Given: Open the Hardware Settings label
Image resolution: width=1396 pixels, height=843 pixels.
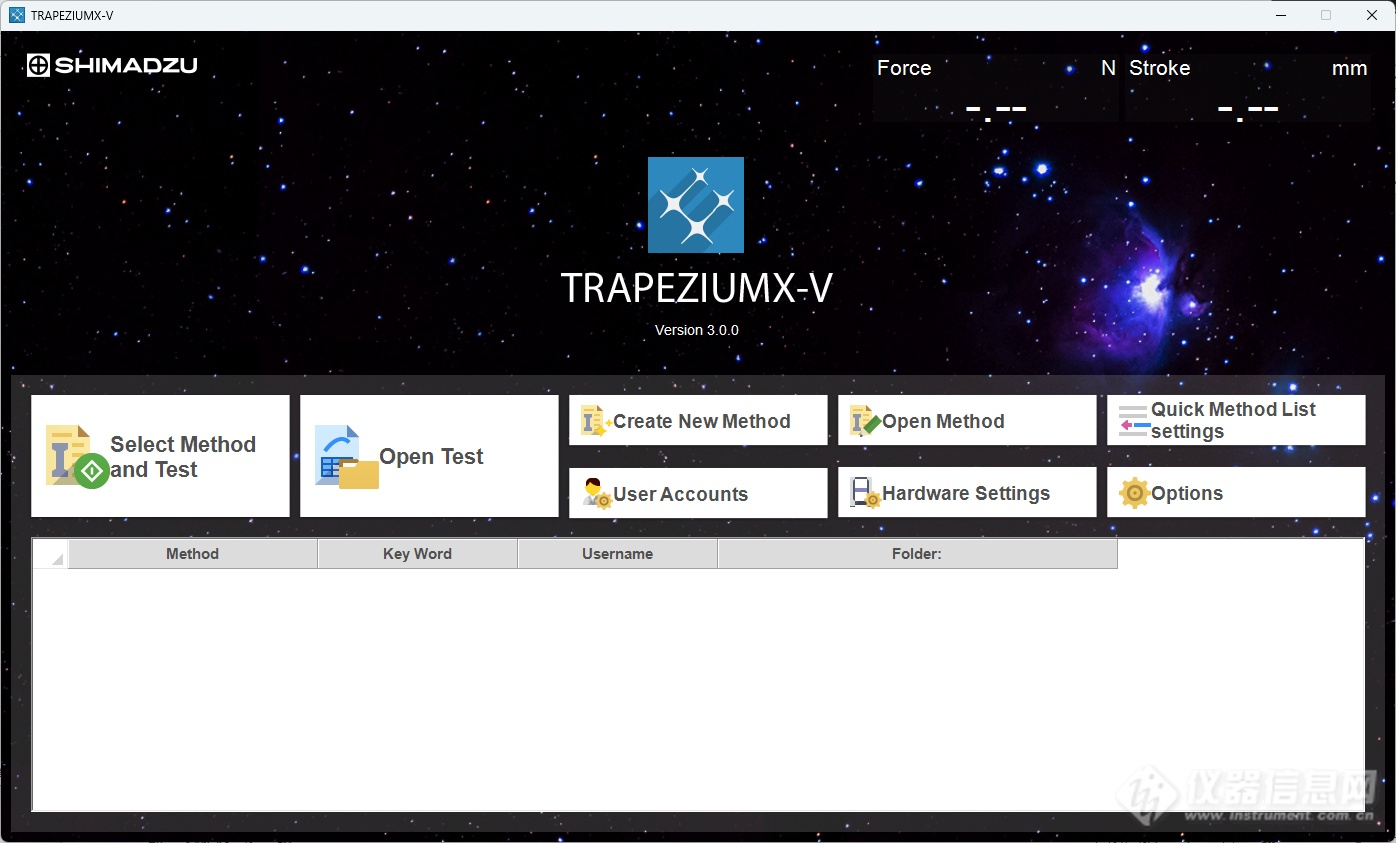Looking at the screenshot, I should point(966,493).
